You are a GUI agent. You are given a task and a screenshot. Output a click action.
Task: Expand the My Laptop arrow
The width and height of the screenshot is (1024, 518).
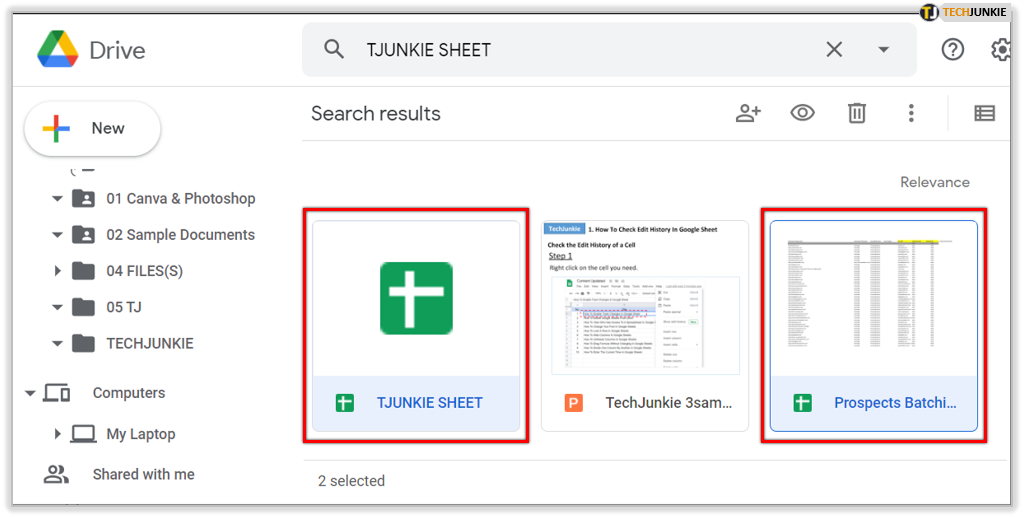point(57,434)
